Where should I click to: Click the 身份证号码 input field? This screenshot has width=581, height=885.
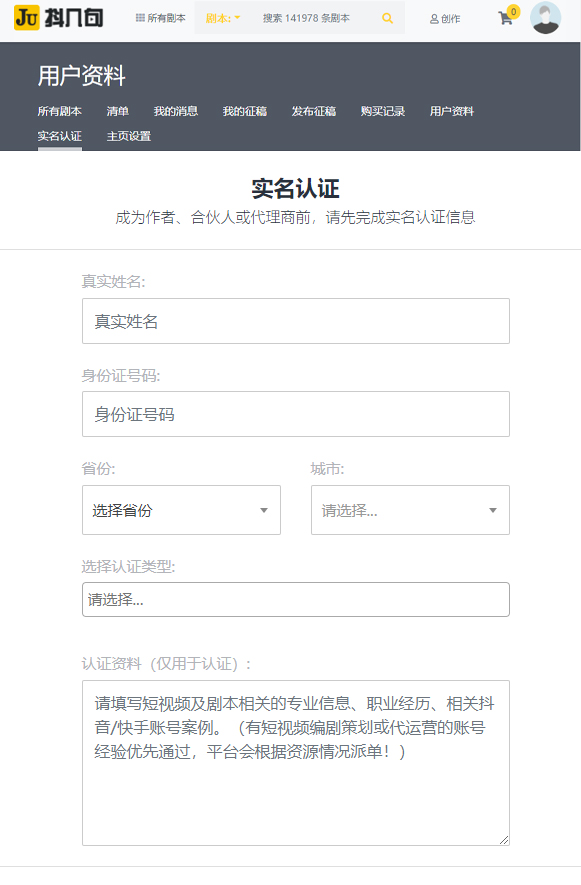pyautogui.click(x=296, y=414)
